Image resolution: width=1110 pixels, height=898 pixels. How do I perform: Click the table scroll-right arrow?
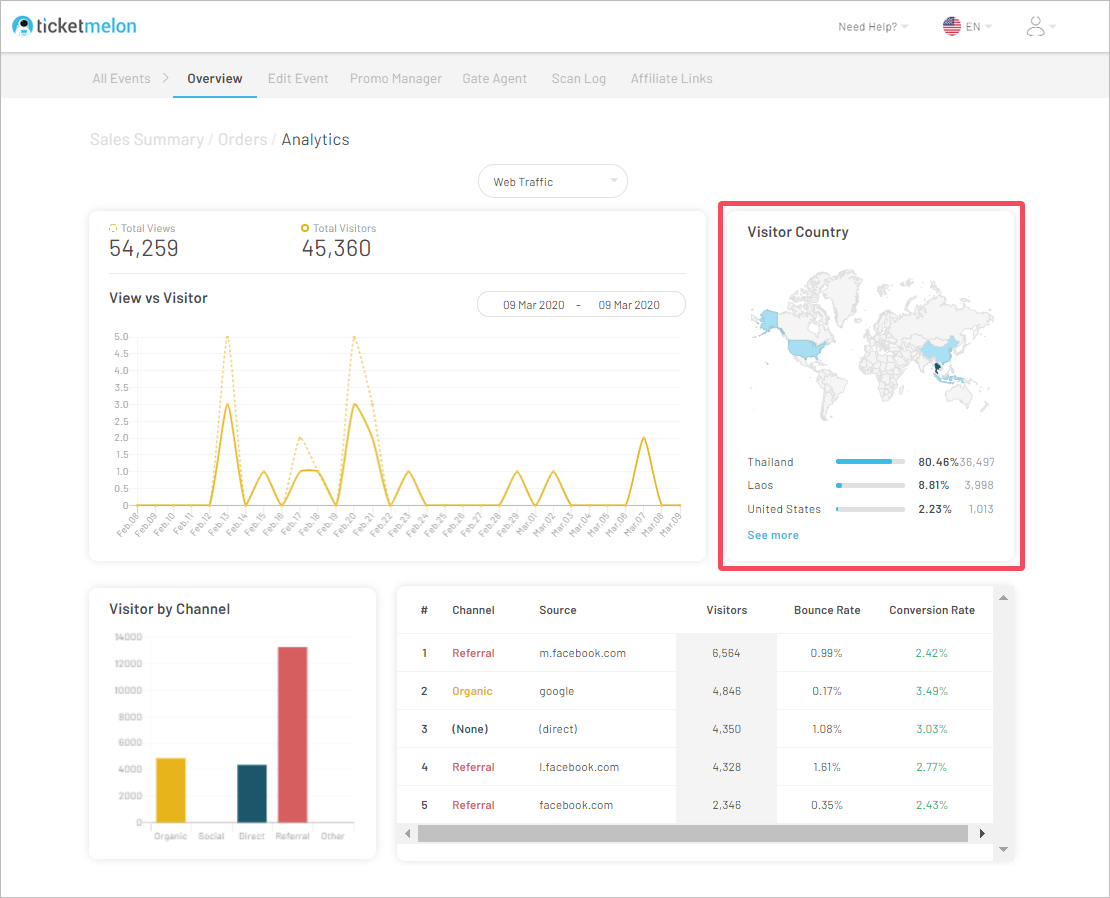click(x=982, y=834)
